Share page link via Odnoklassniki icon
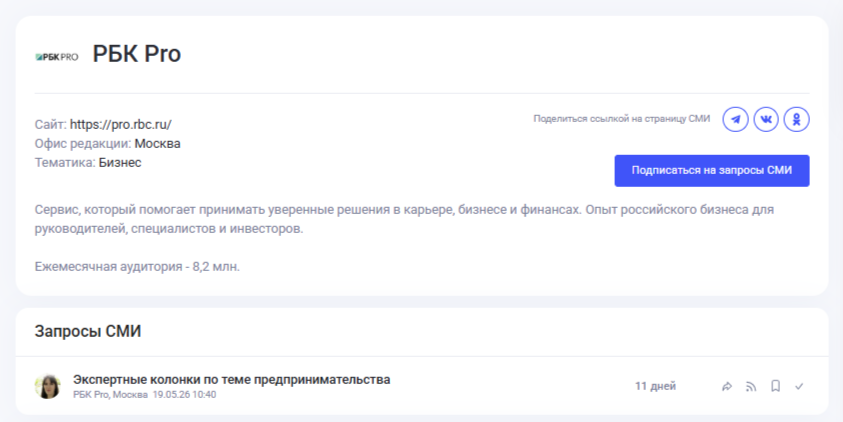 (x=797, y=119)
